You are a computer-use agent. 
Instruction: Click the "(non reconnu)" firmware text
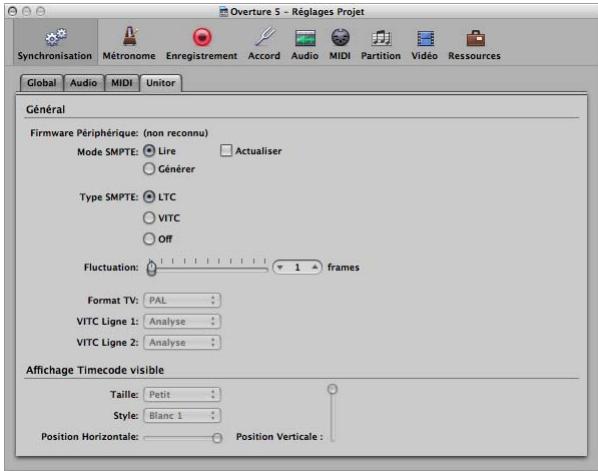coord(176,133)
